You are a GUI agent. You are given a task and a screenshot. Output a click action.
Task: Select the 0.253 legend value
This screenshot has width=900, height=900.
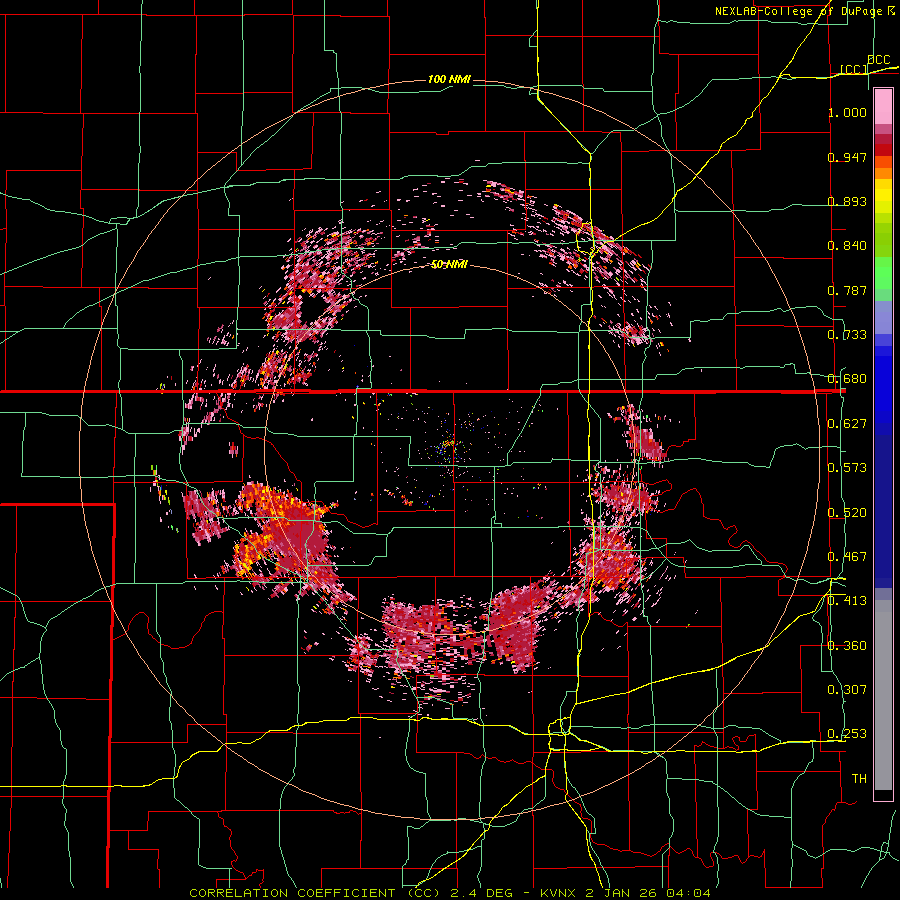pos(847,734)
